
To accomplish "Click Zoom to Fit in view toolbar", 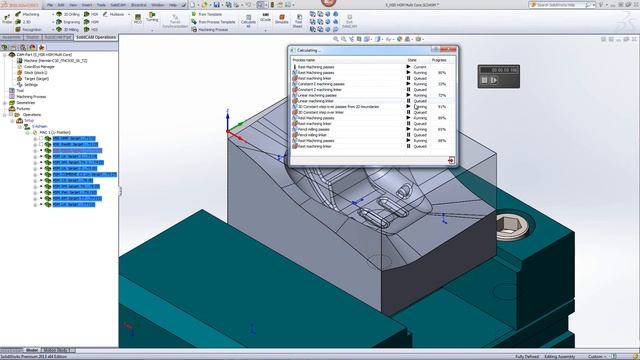I will [x=336, y=39].
